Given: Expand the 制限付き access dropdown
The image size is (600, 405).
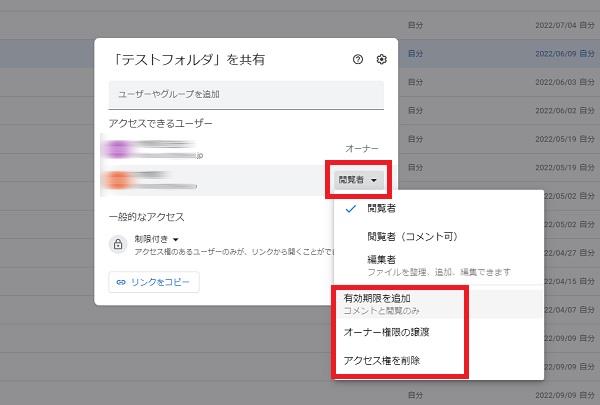Looking at the screenshot, I should click(x=160, y=239).
